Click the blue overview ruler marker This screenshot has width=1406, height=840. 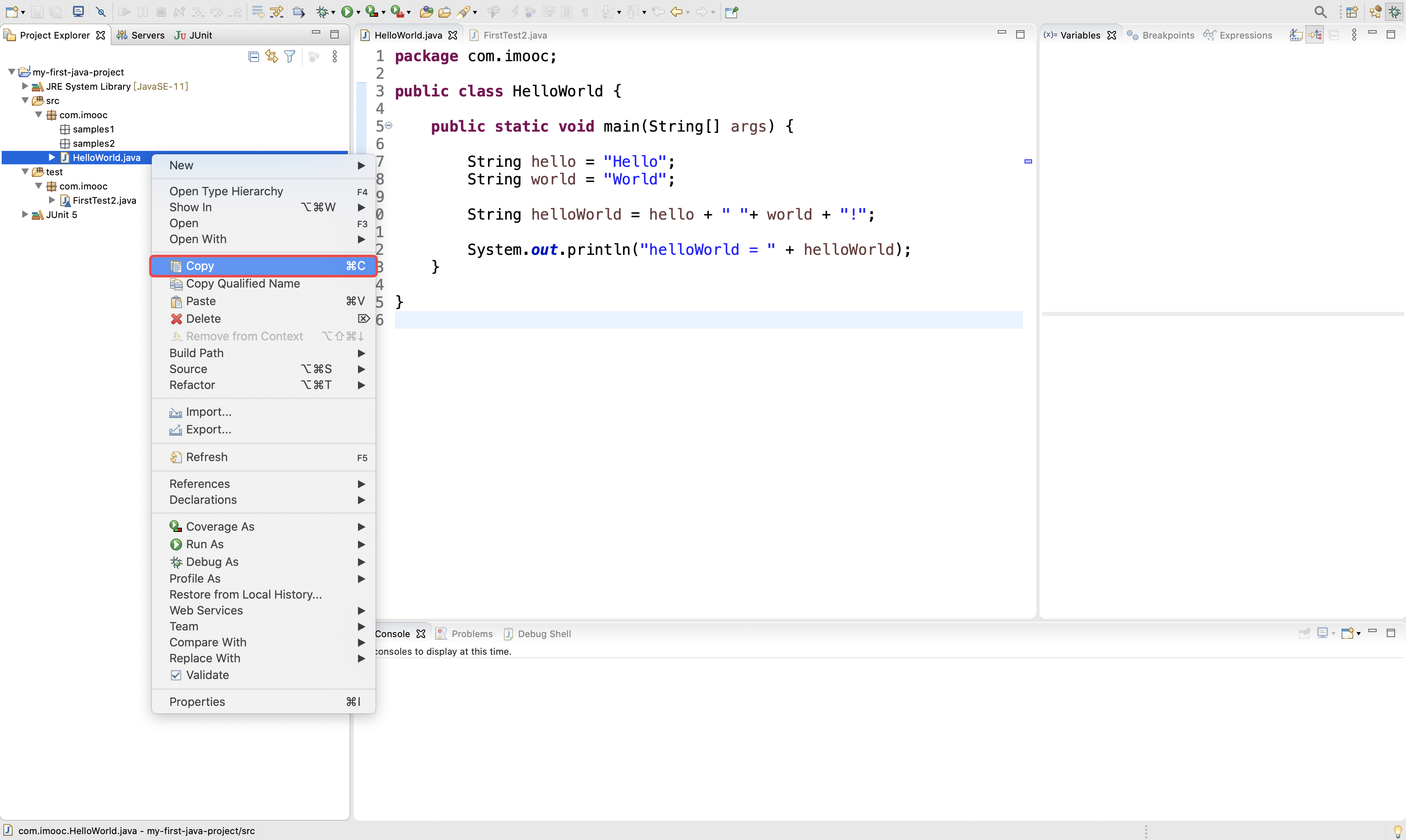[x=1028, y=161]
